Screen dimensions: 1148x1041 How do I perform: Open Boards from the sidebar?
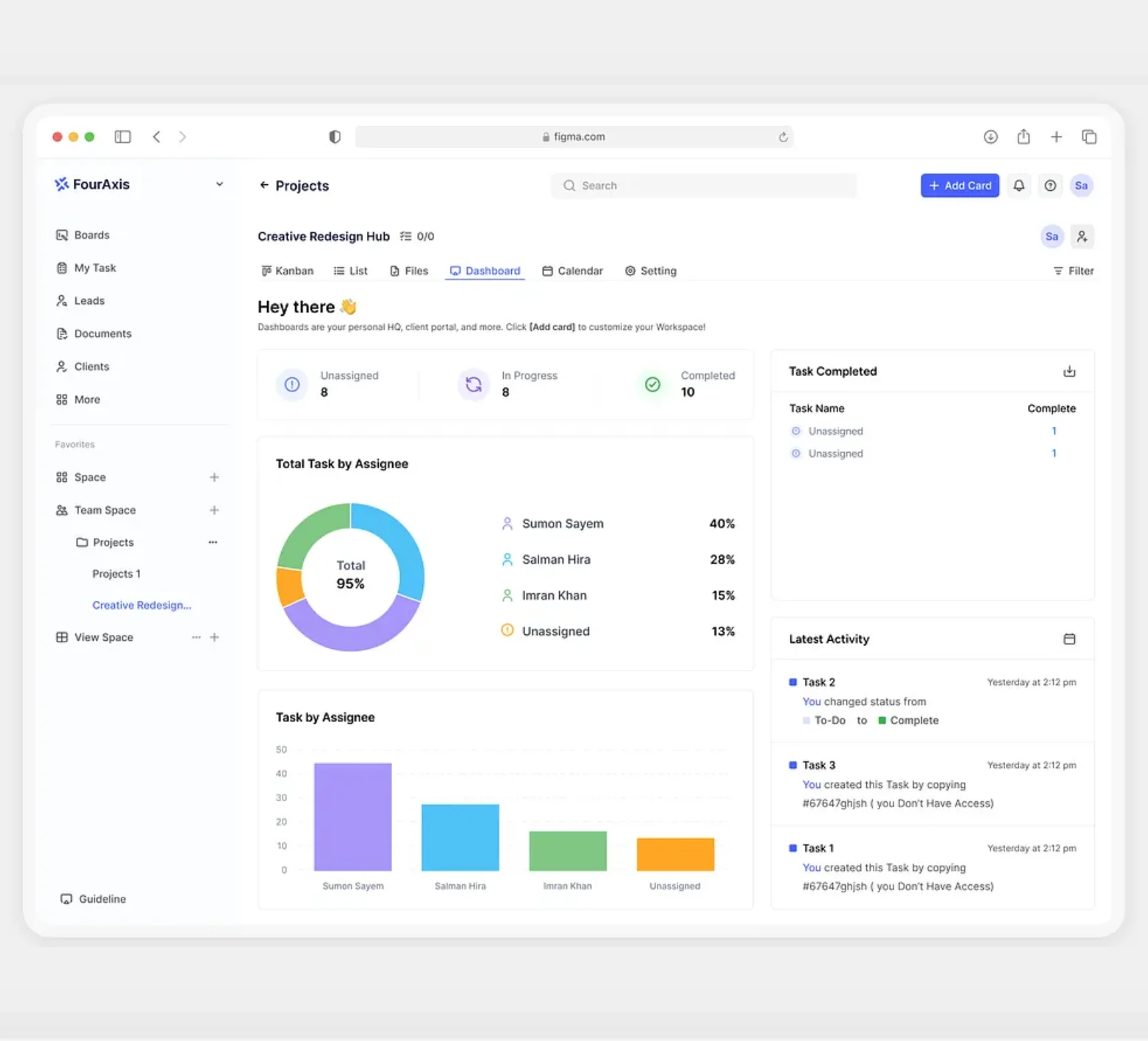point(92,235)
